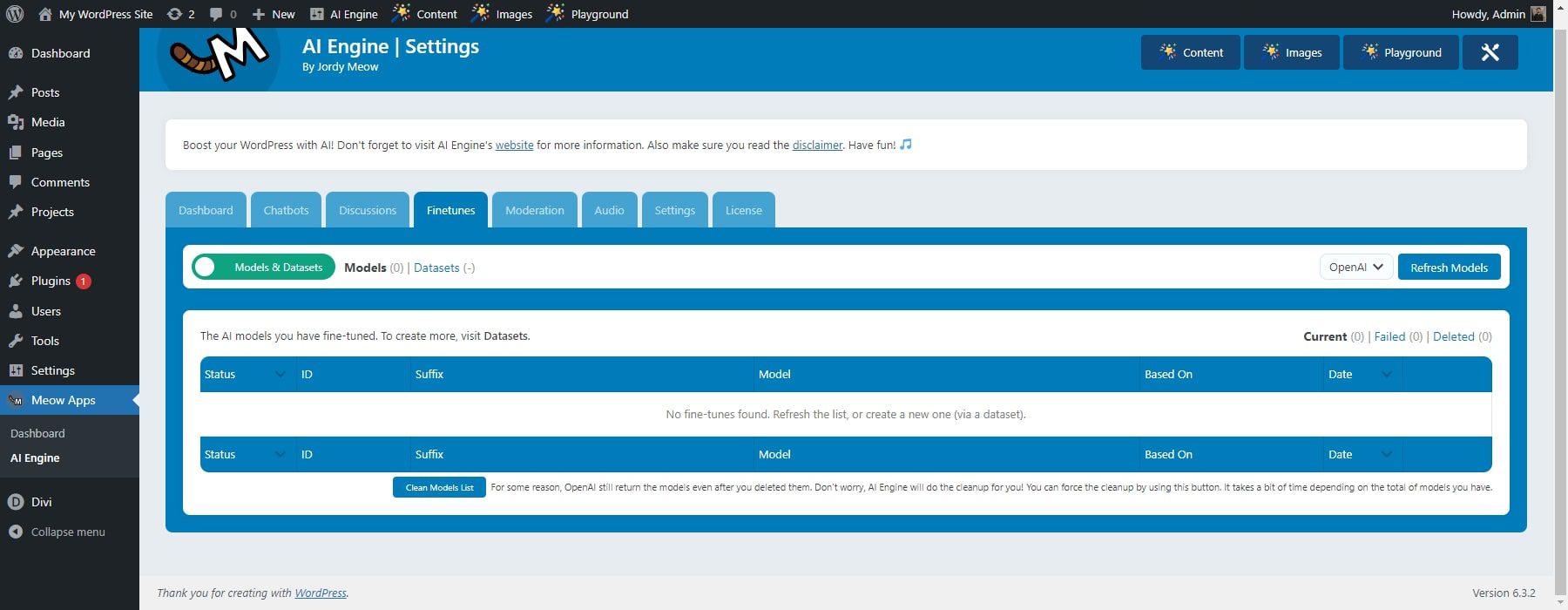Open Plugins in the sidebar menu
The height and width of the screenshot is (610, 1568).
click(x=51, y=281)
